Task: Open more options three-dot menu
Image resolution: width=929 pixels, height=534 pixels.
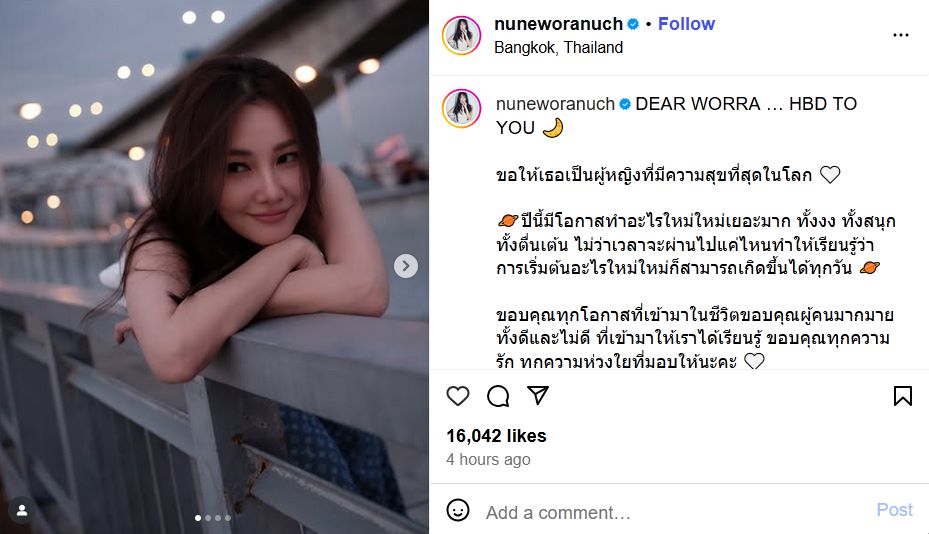Action: (901, 35)
